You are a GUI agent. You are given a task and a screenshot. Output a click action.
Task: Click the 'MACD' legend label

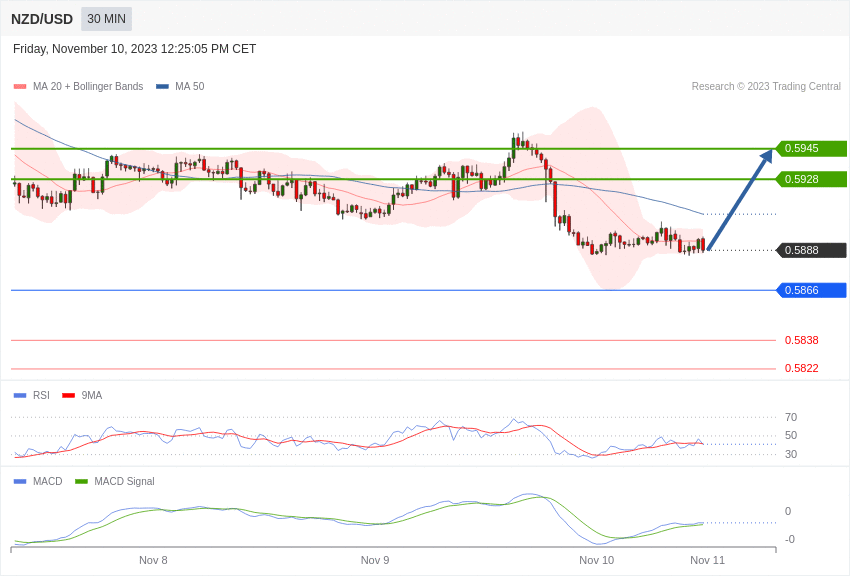[x=48, y=481]
